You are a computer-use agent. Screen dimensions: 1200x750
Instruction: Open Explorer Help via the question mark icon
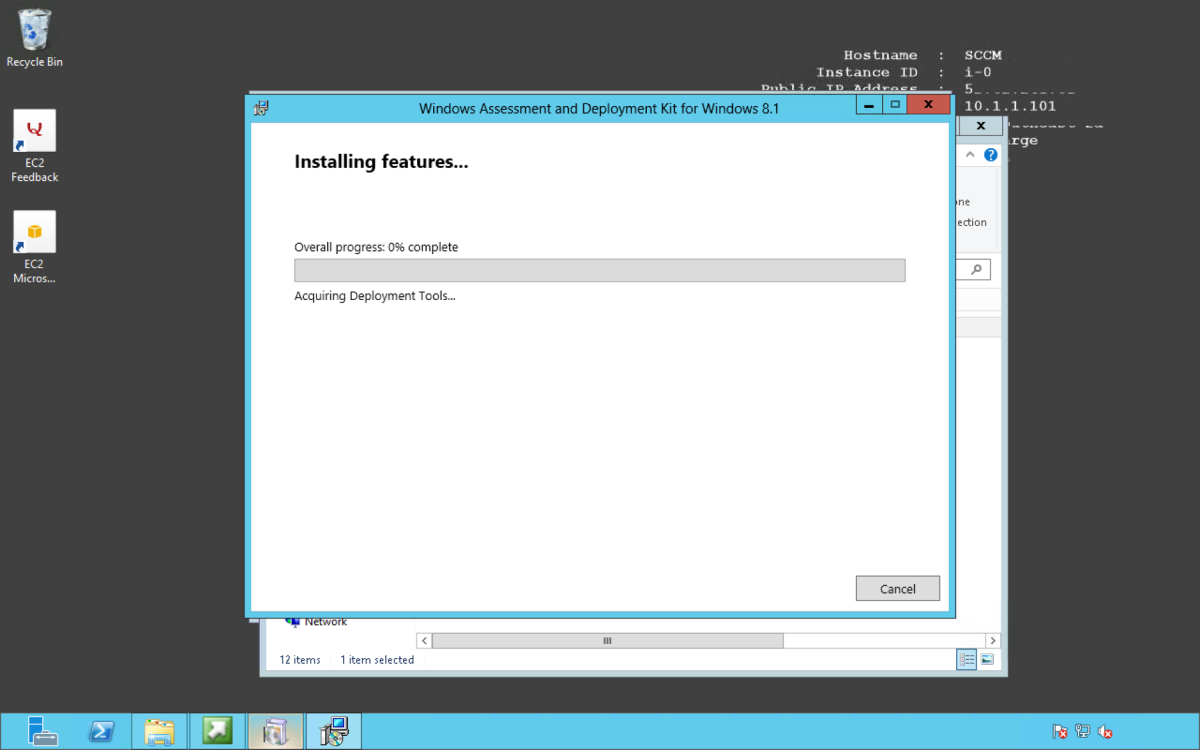pos(990,154)
